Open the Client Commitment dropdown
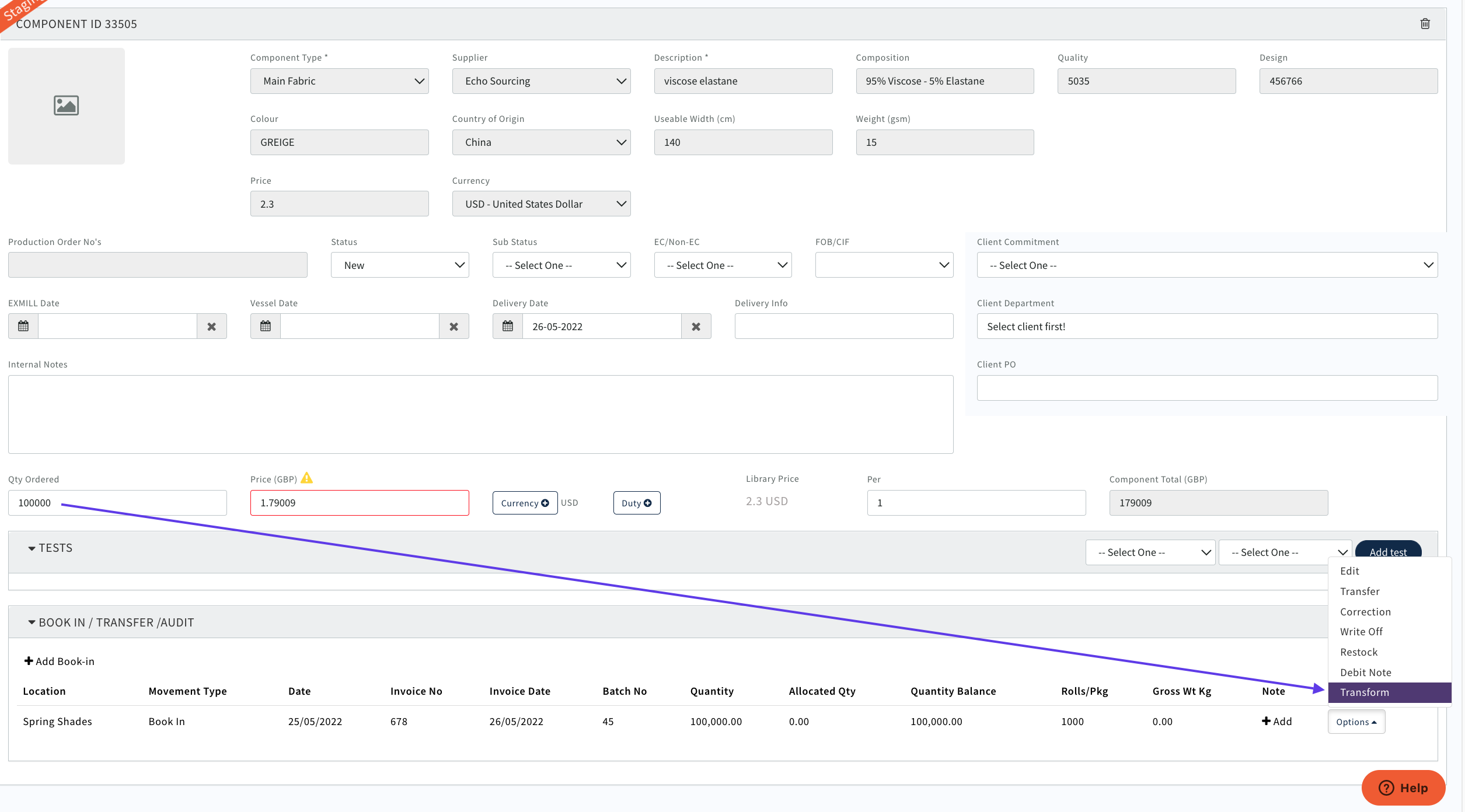 (1206, 265)
